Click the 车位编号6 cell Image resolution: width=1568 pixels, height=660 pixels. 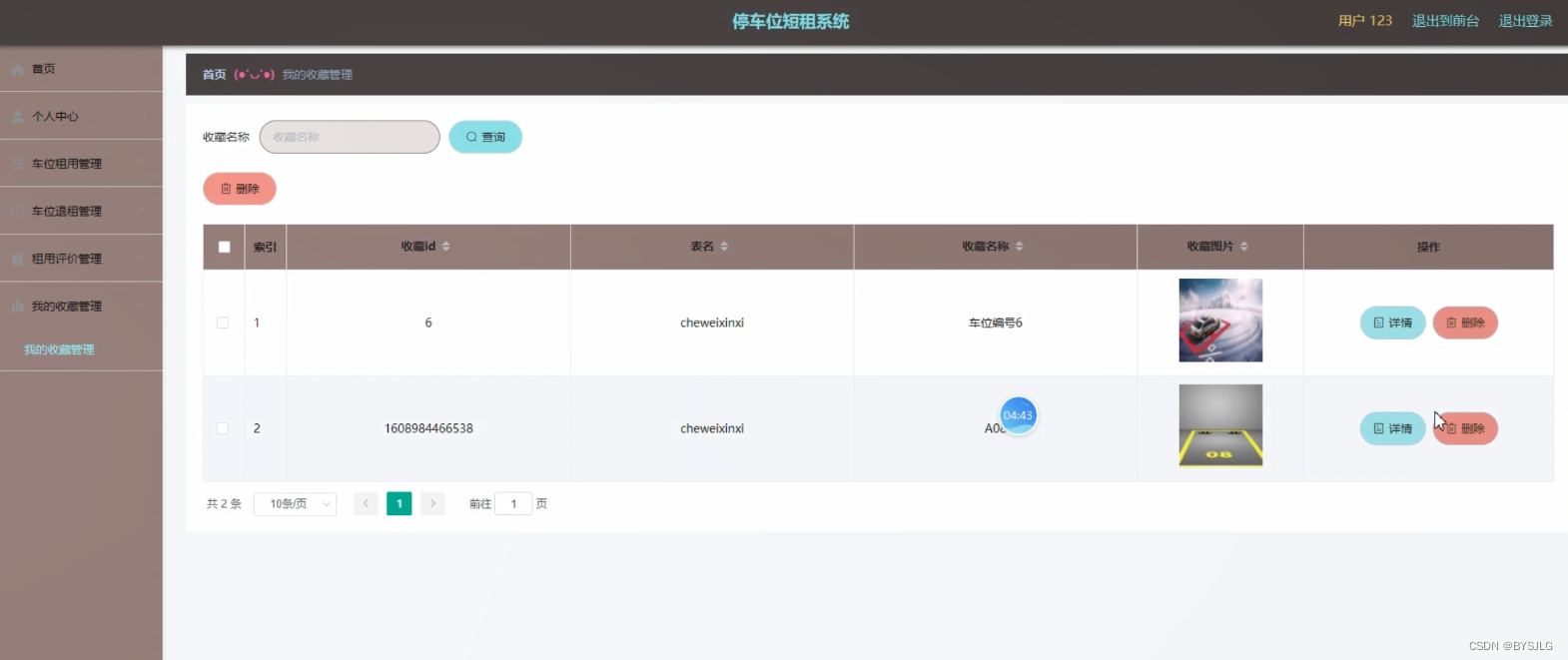[x=996, y=323]
